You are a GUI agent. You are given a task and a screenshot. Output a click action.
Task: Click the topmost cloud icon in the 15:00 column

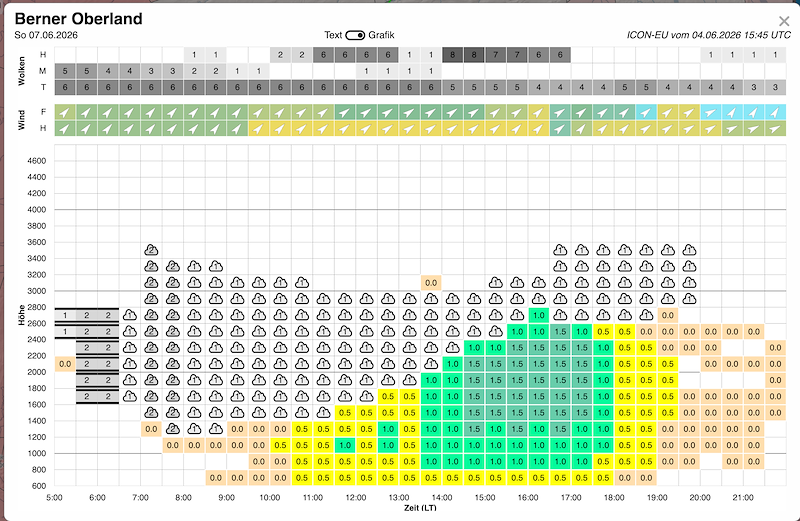[495, 283]
